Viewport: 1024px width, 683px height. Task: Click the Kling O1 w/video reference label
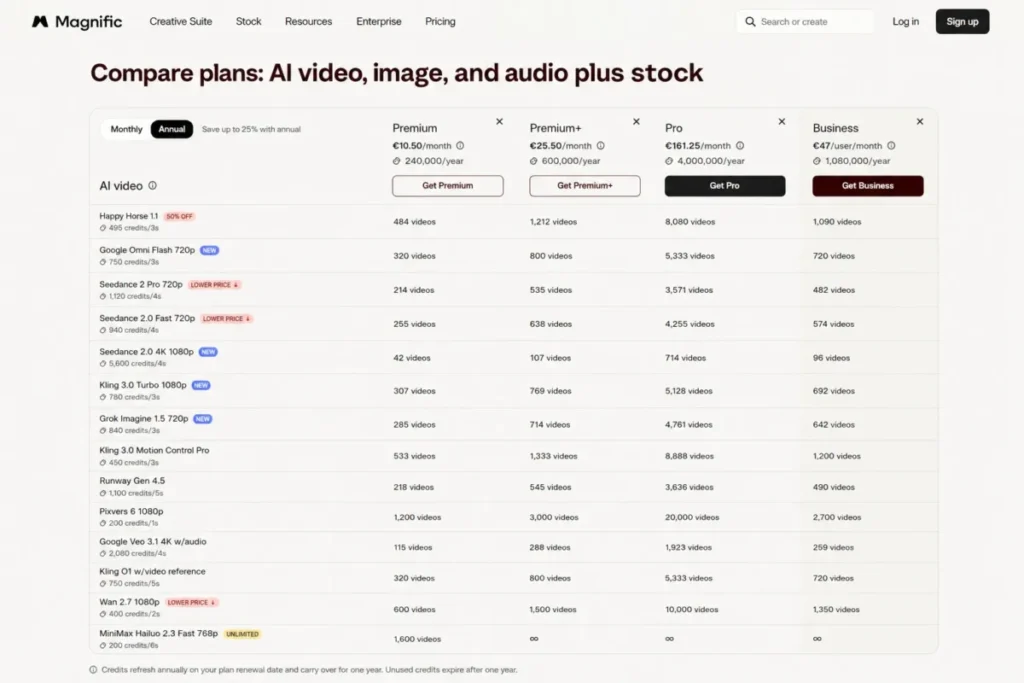point(152,571)
